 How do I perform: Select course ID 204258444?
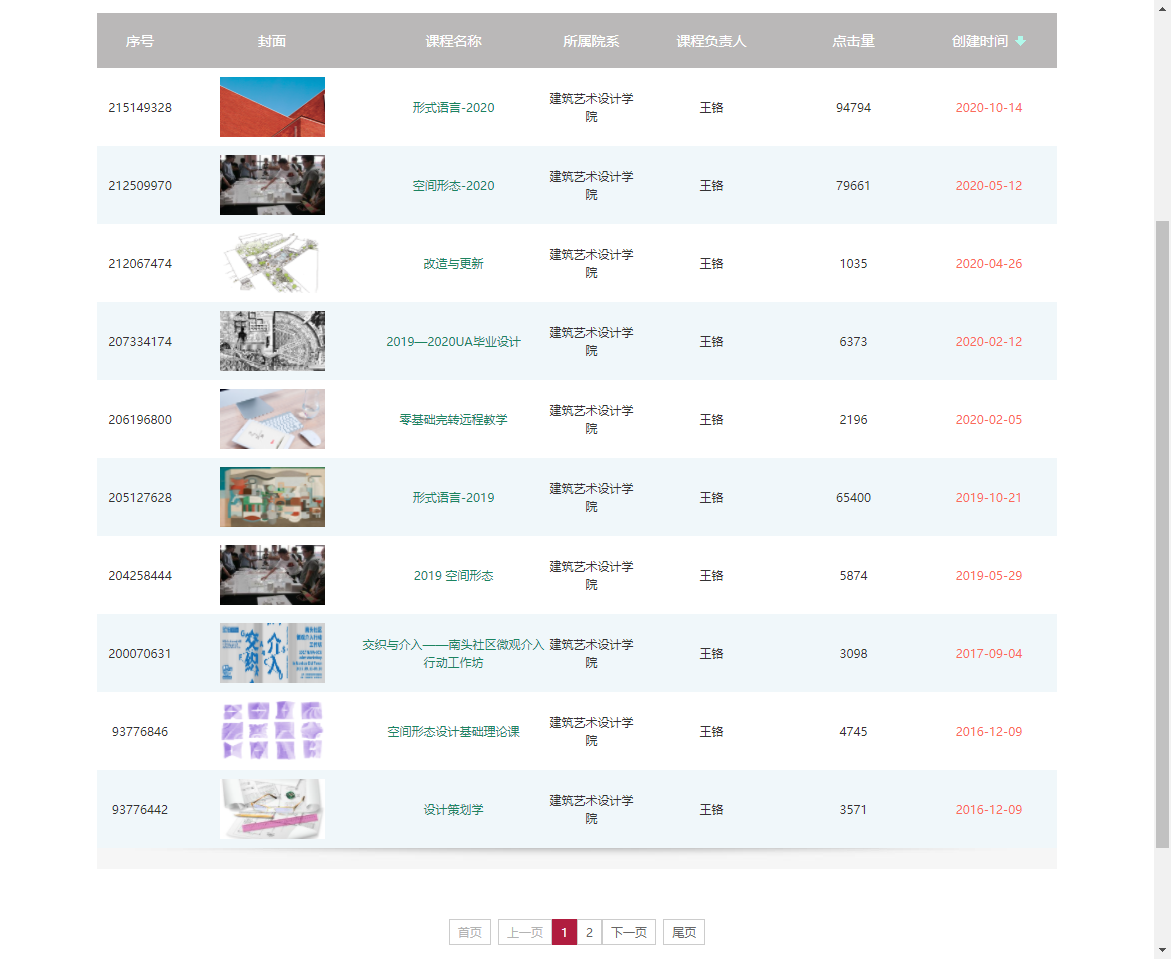pyautogui.click(x=140, y=576)
